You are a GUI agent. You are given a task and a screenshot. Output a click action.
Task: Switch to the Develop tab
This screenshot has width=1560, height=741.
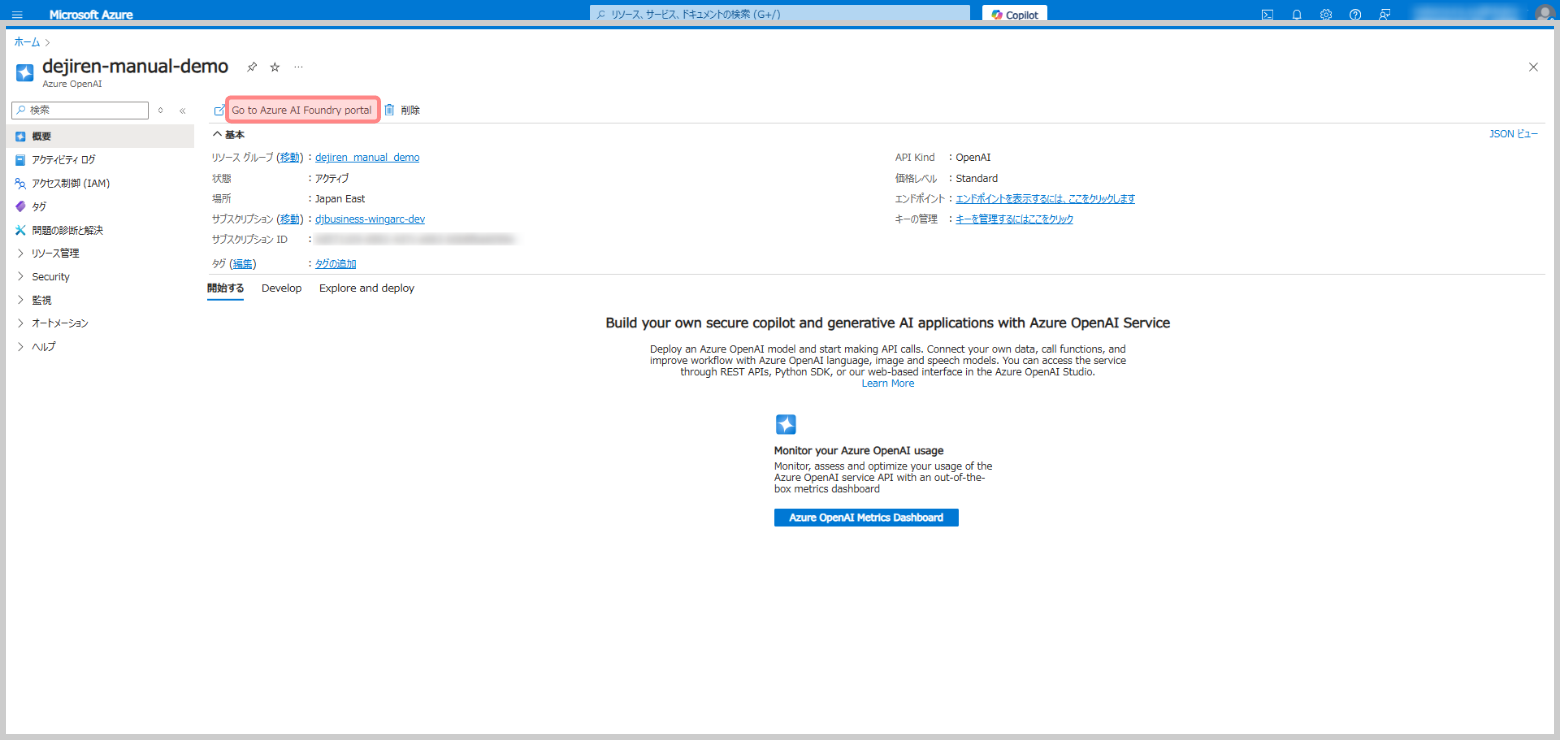(x=281, y=288)
